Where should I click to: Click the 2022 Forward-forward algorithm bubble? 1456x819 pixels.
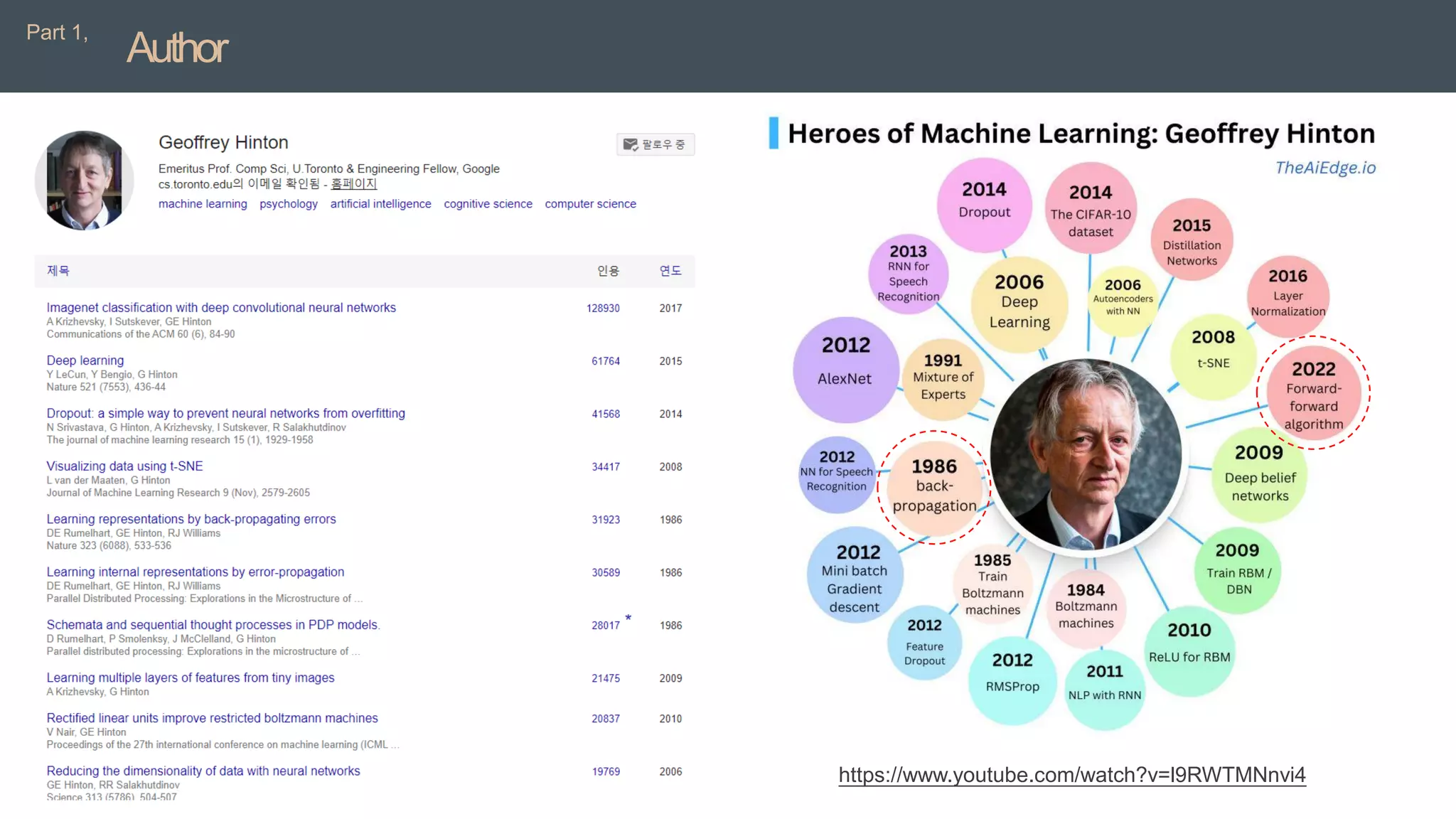pyautogui.click(x=1313, y=393)
